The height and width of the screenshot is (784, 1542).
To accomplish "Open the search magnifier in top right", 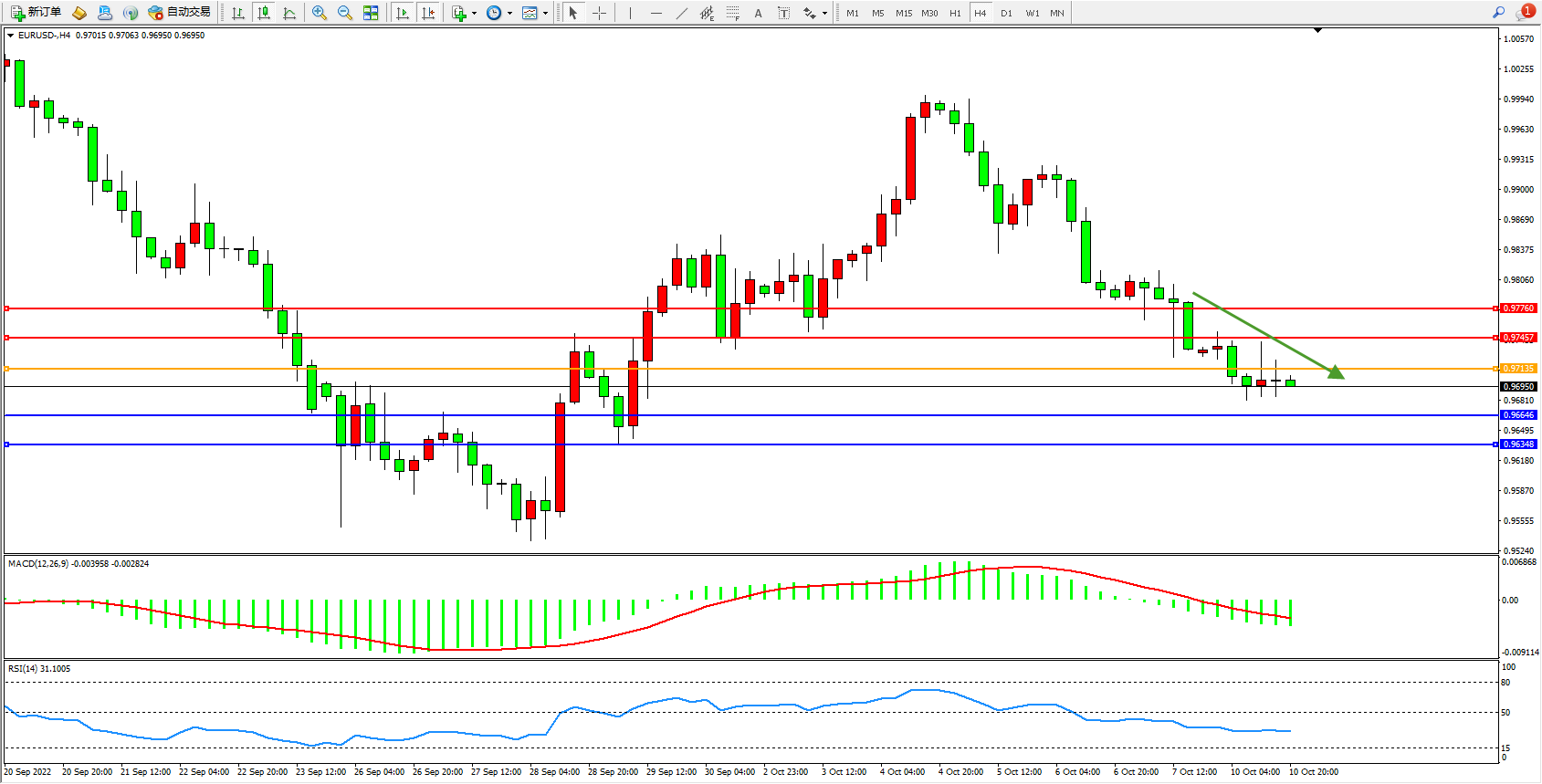I will (x=1498, y=13).
